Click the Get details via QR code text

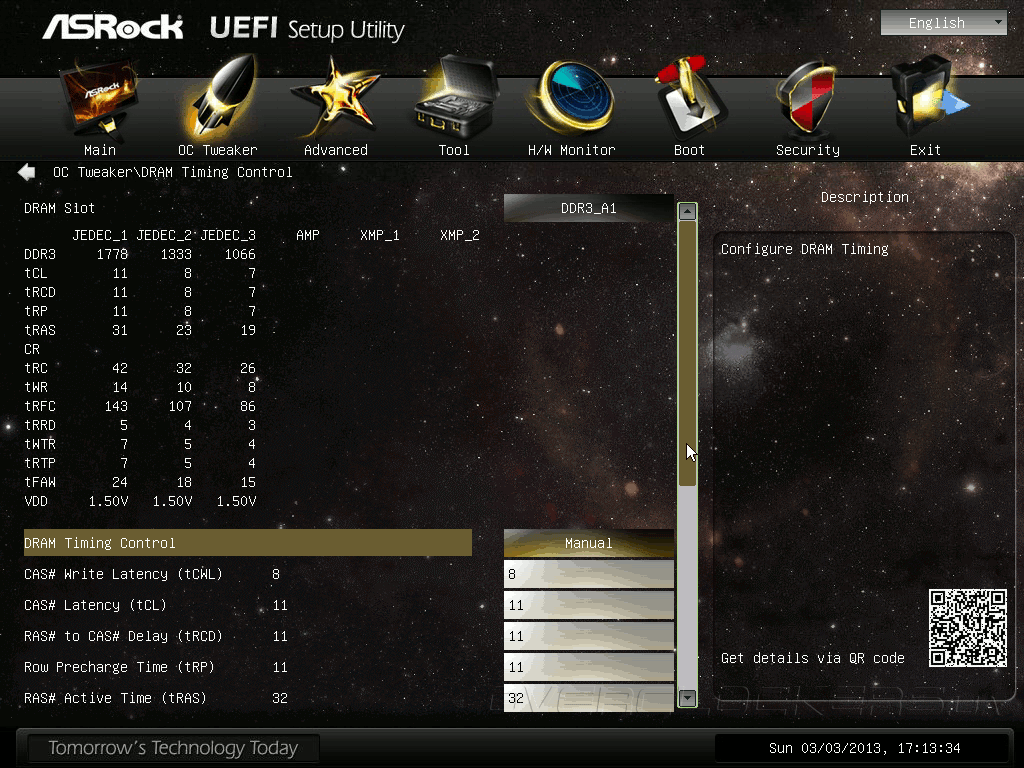click(812, 658)
